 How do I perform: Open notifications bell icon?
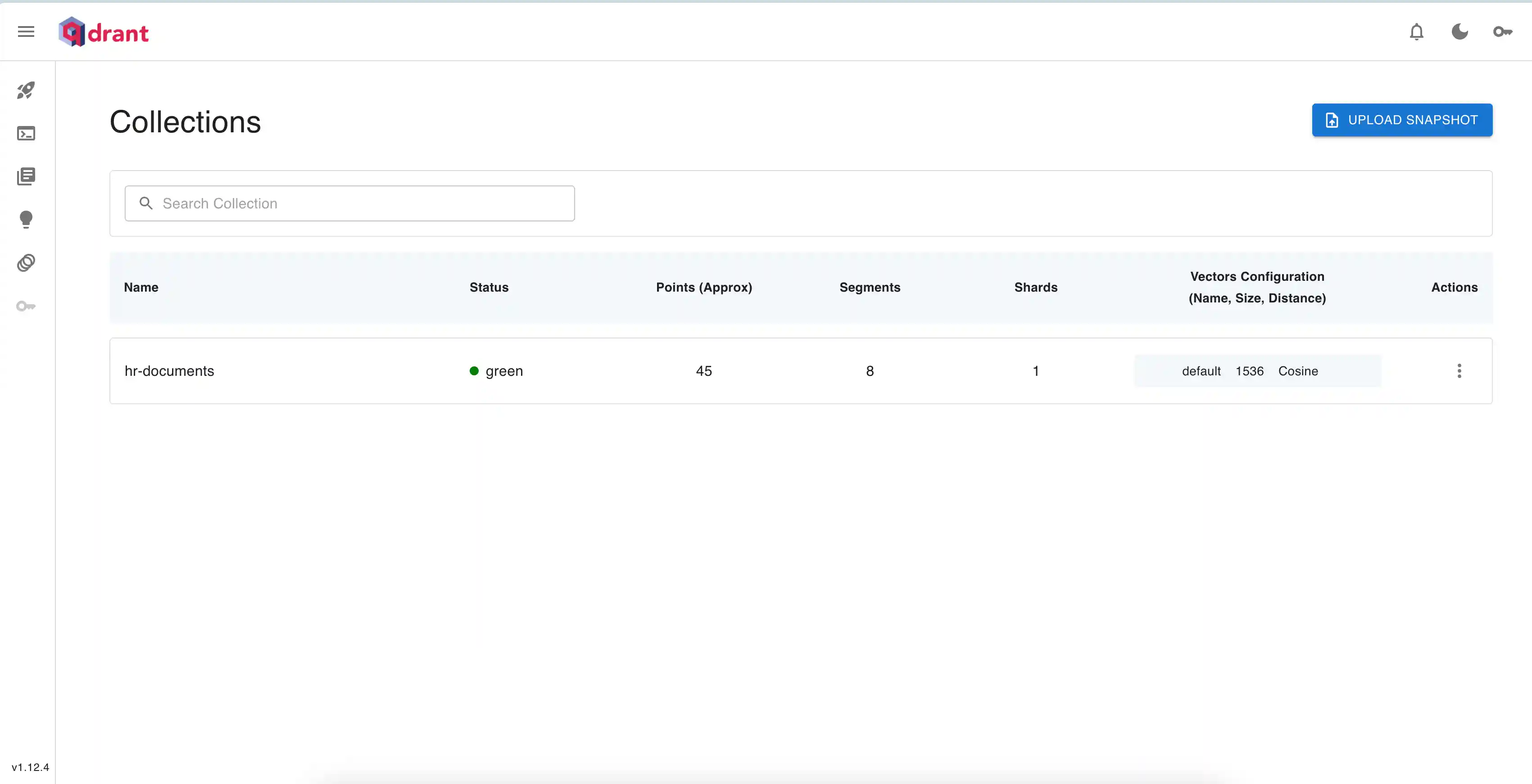[1417, 32]
